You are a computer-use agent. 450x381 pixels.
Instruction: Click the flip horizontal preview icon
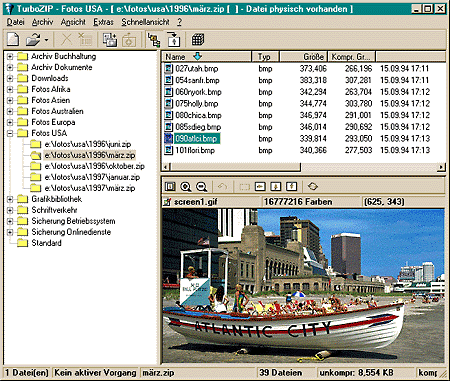260,187
